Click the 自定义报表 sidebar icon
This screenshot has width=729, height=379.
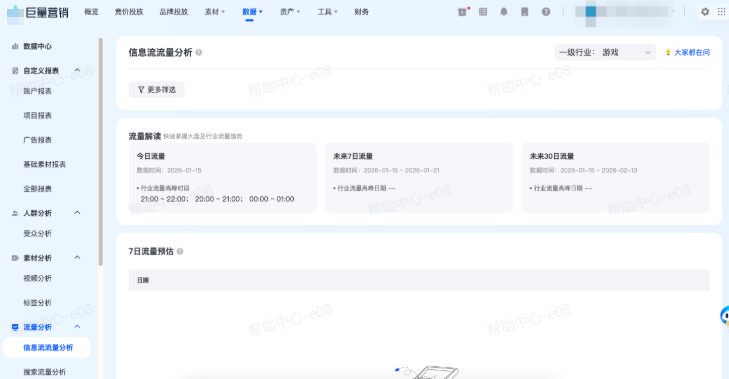[15, 71]
